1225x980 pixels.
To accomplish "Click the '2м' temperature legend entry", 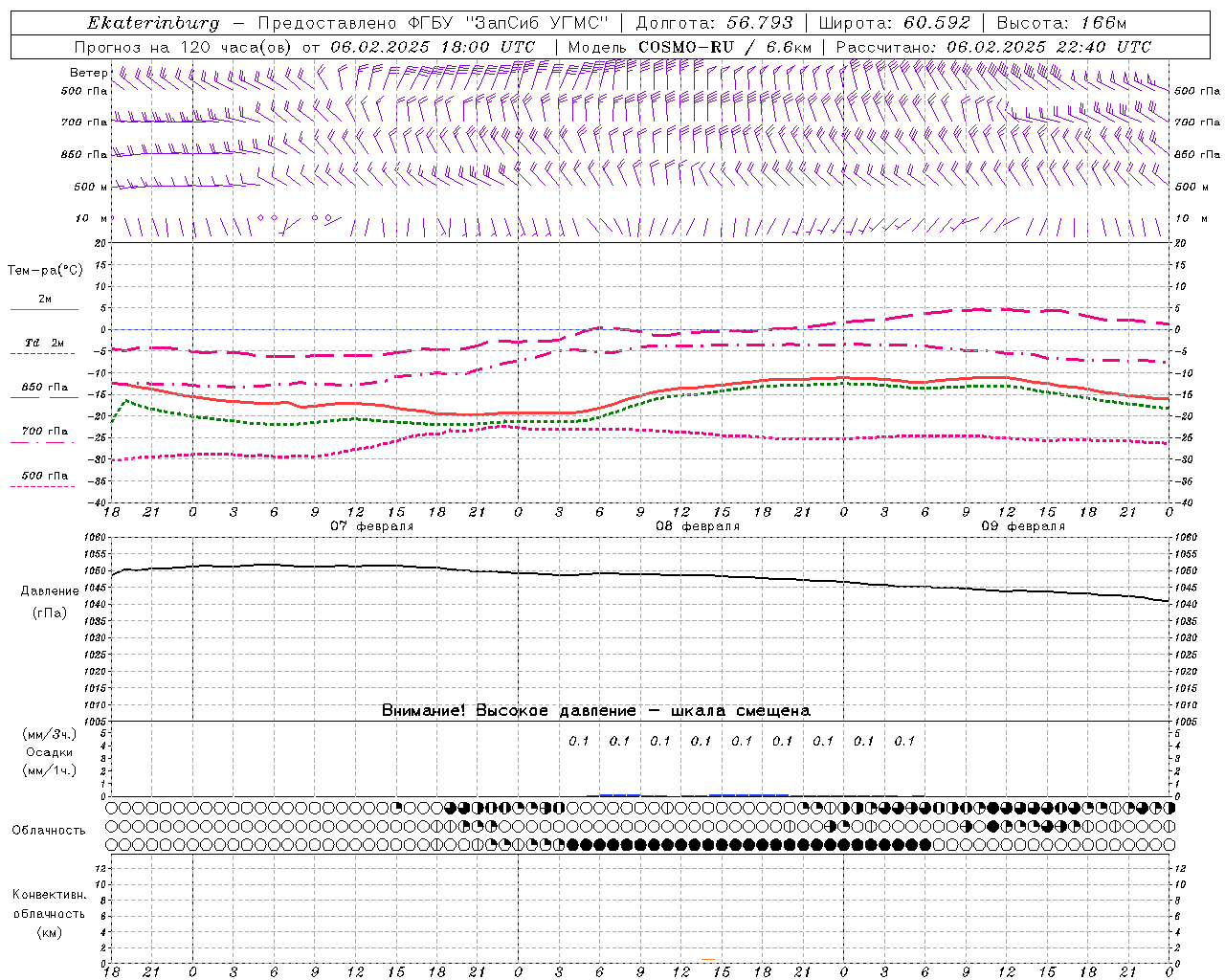I will click(x=45, y=300).
